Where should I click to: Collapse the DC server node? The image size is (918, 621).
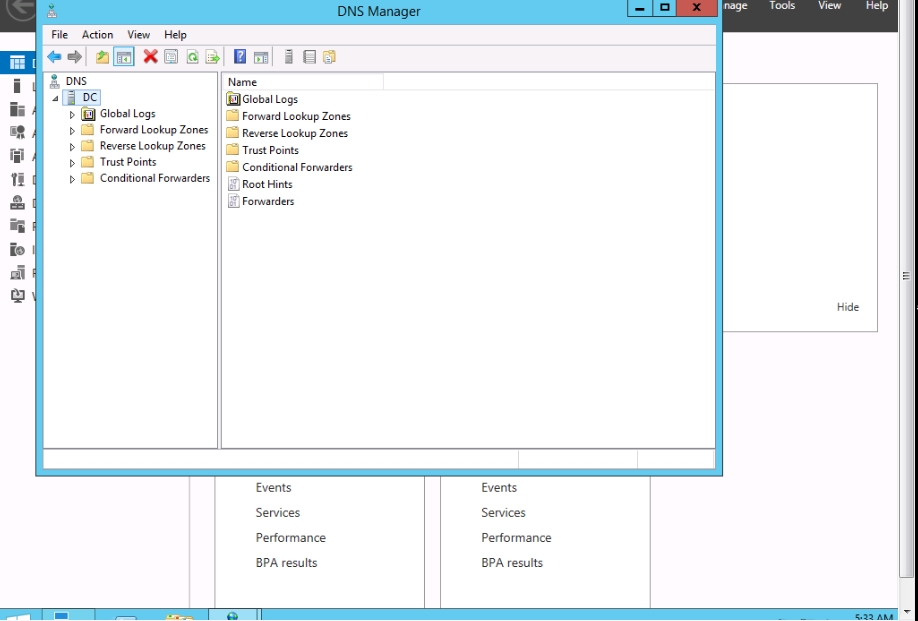tap(56, 98)
